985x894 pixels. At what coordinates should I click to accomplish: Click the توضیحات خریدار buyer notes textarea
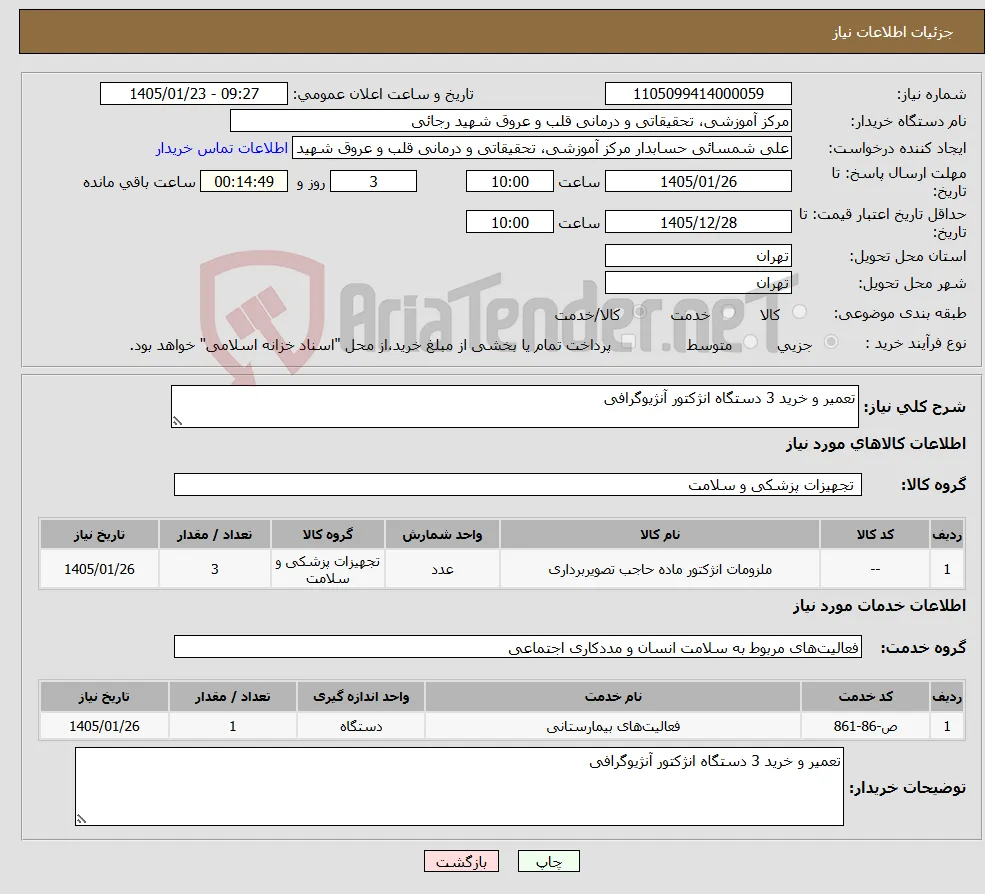click(459, 786)
